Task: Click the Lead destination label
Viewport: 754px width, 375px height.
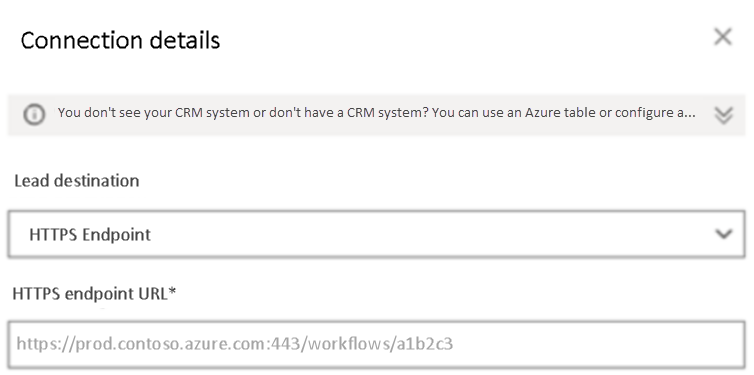Action: 77,181
